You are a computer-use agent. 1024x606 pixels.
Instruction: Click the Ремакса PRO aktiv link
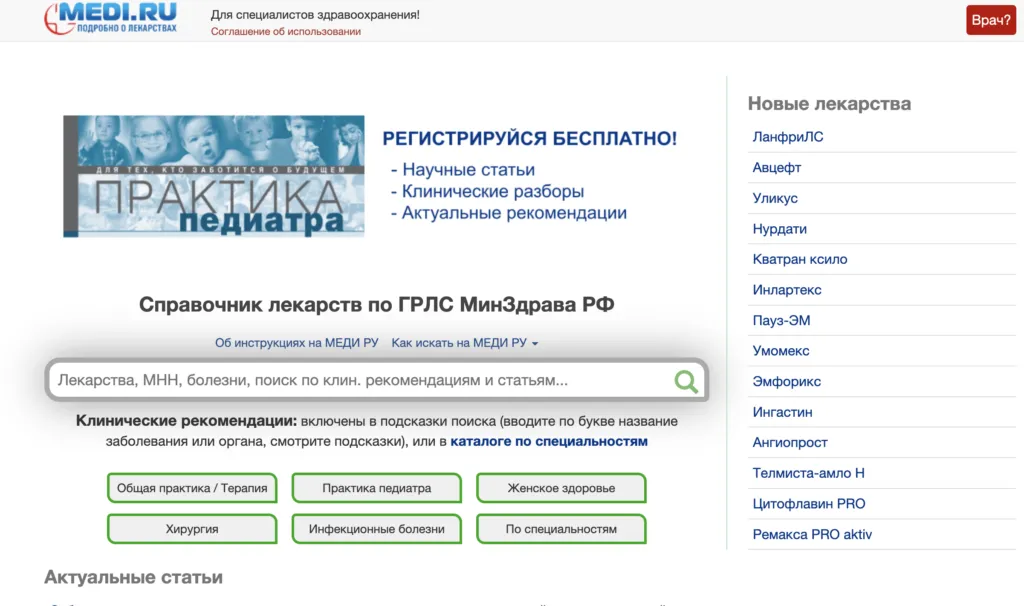pyautogui.click(x=812, y=534)
